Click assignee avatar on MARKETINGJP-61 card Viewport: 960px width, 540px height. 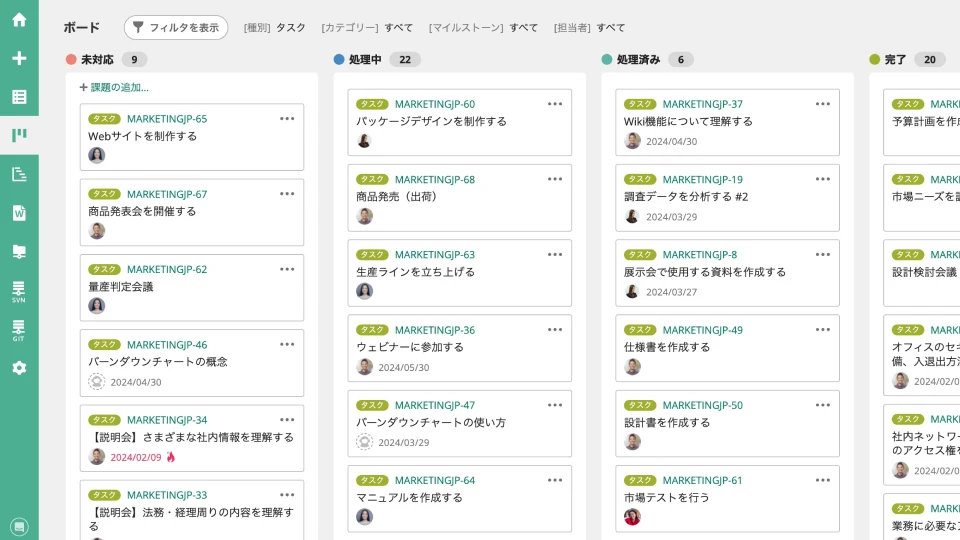click(632, 517)
